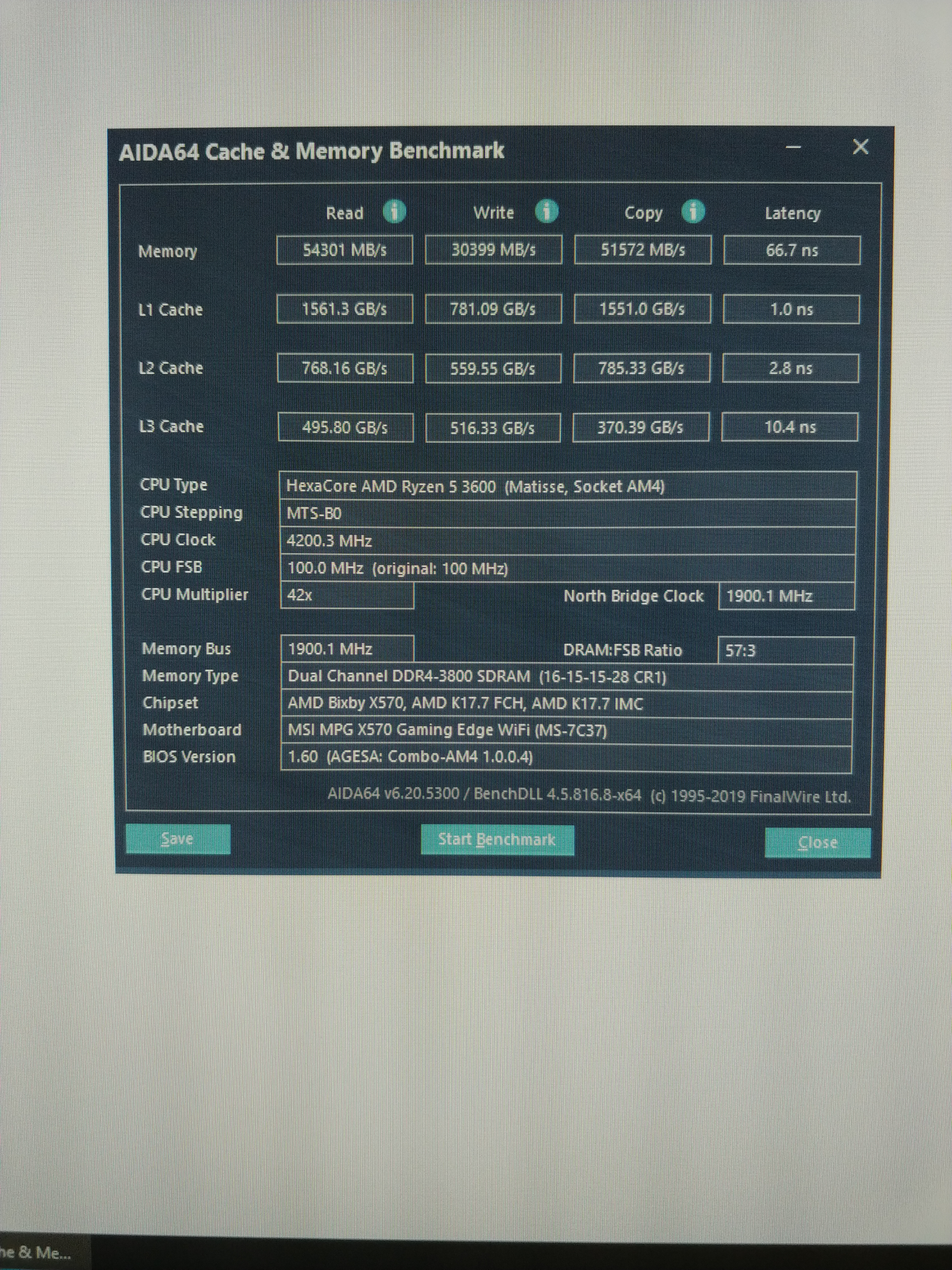Click the AIDA64 v6.20.5300 version footer text

click(589, 796)
